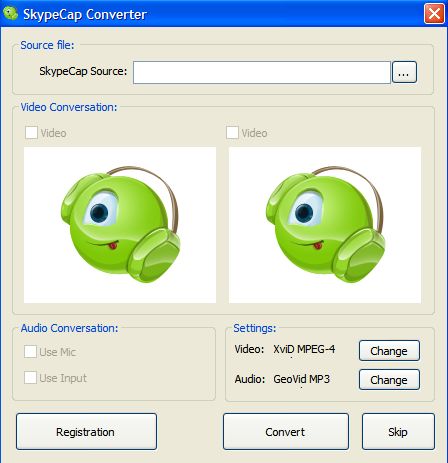Image resolution: width=448 pixels, height=463 pixels.
Task: Click the left video preview thumbnail
Action: point(120,225)
